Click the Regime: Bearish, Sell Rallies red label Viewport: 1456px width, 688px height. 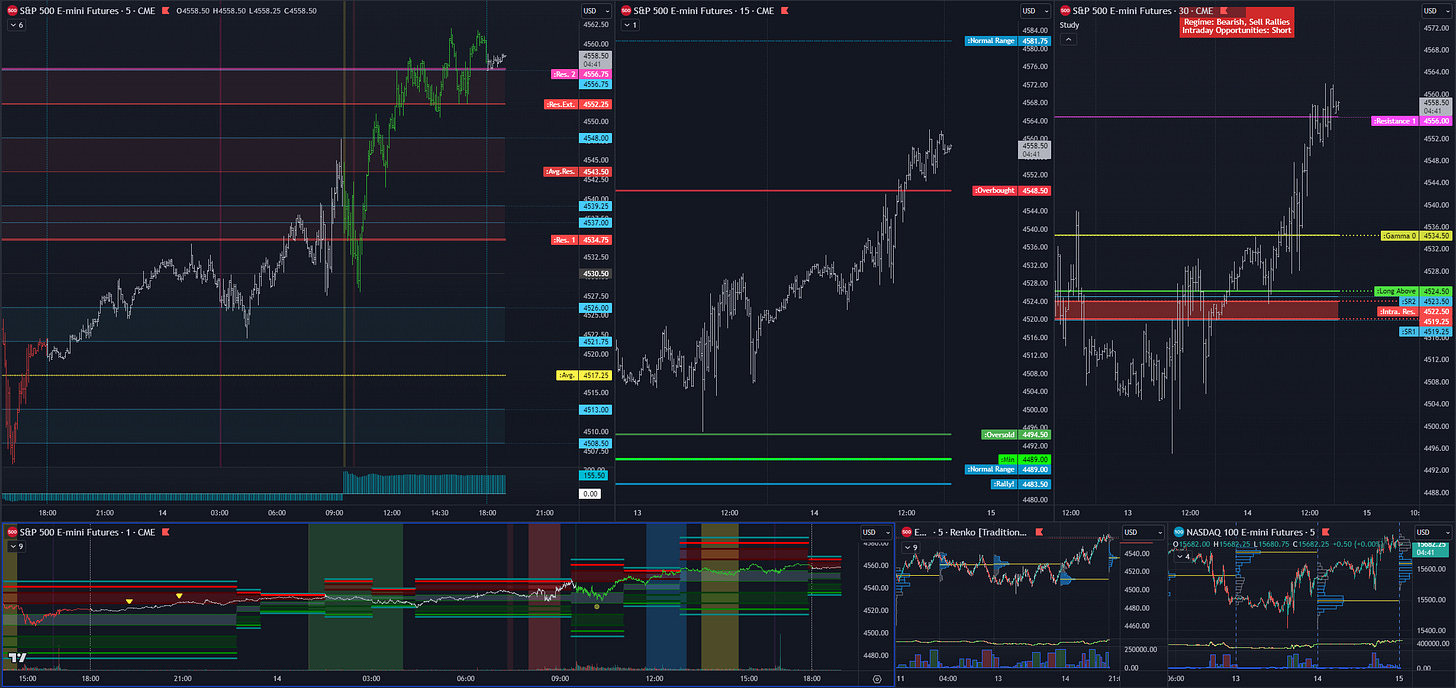(1236, 21)
